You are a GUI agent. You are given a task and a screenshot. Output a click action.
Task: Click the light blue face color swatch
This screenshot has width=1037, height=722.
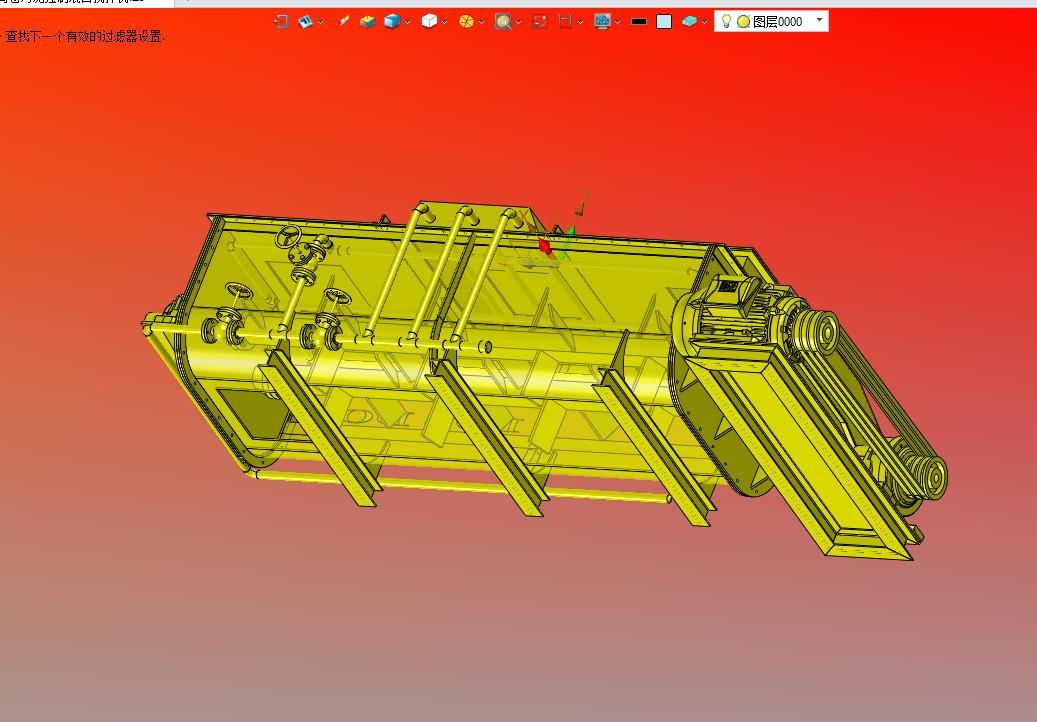click(x=664, y=22)
